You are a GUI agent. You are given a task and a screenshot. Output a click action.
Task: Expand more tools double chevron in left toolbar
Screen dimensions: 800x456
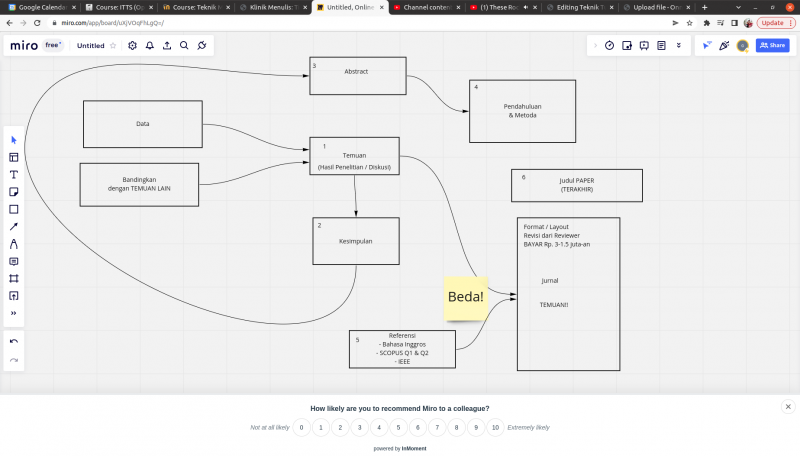14,313
